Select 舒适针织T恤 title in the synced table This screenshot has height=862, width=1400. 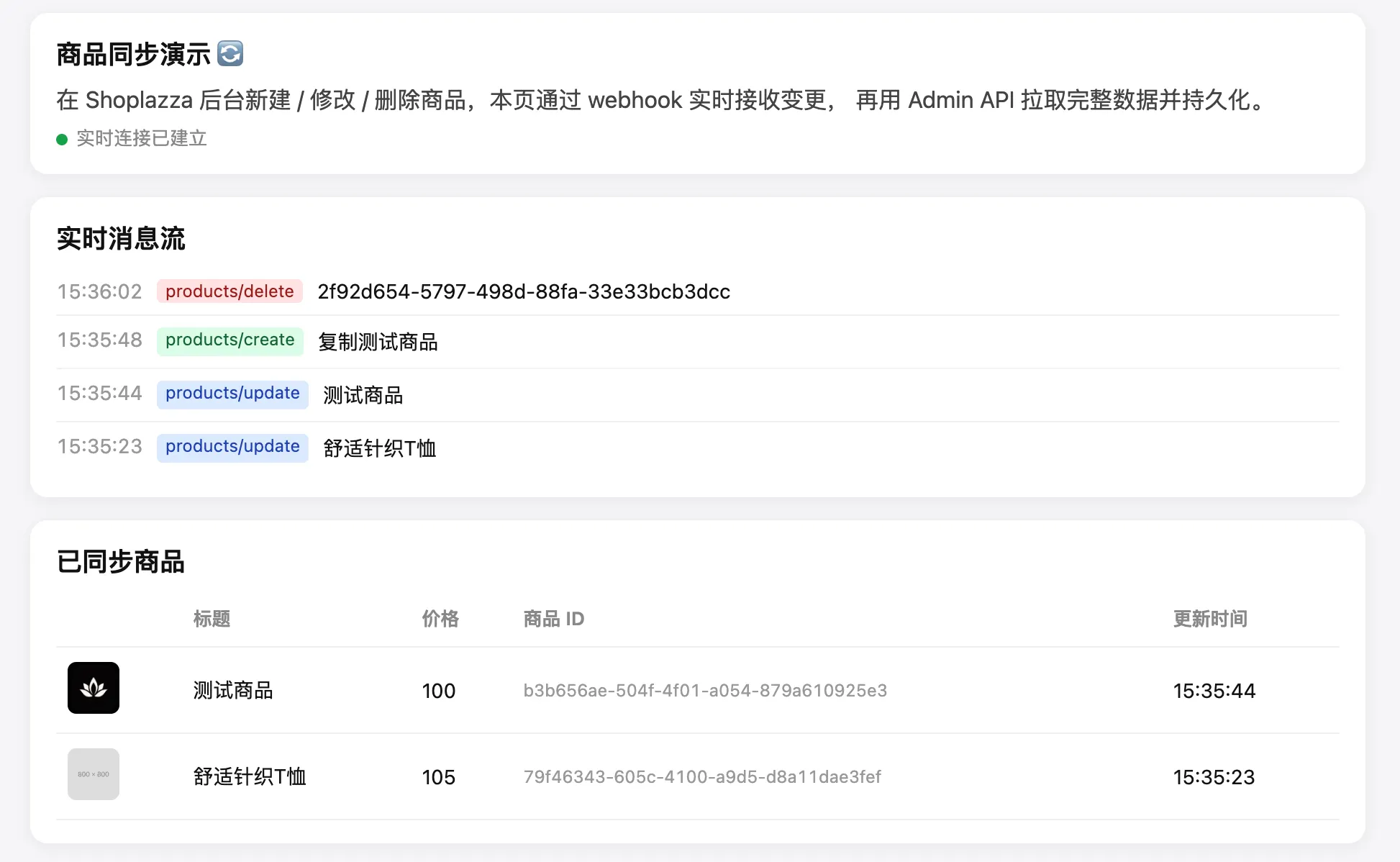click(250, 777)
